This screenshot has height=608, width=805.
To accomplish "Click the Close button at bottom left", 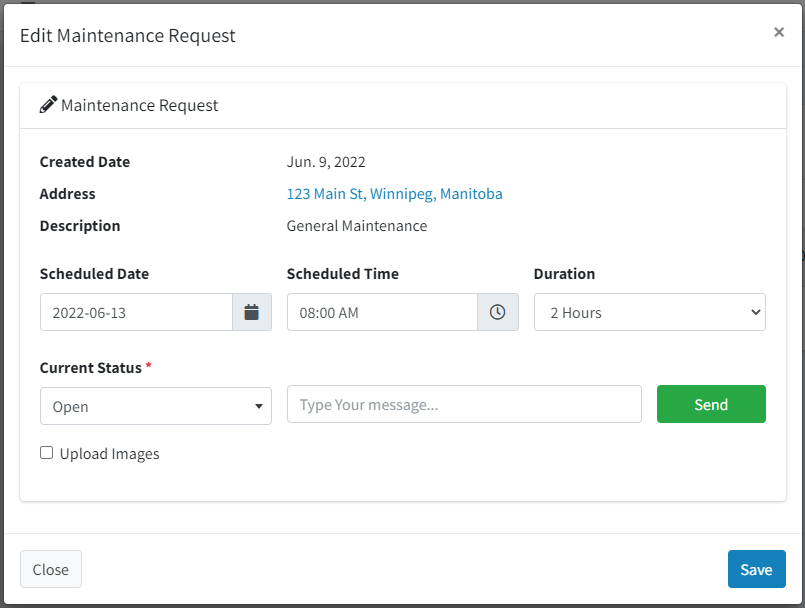I will pyautogui.click(x=51, y=569).
